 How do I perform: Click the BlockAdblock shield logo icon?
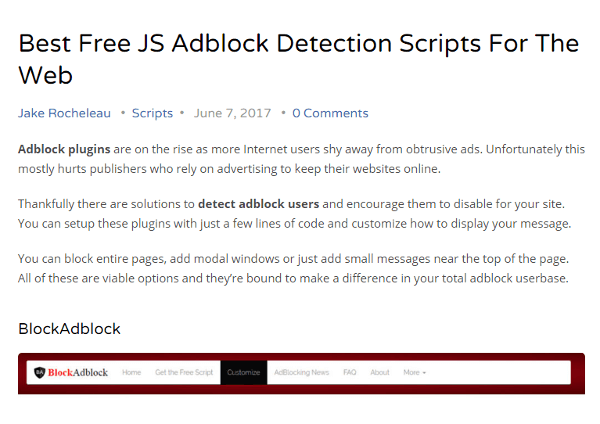[x=39, y=372]
